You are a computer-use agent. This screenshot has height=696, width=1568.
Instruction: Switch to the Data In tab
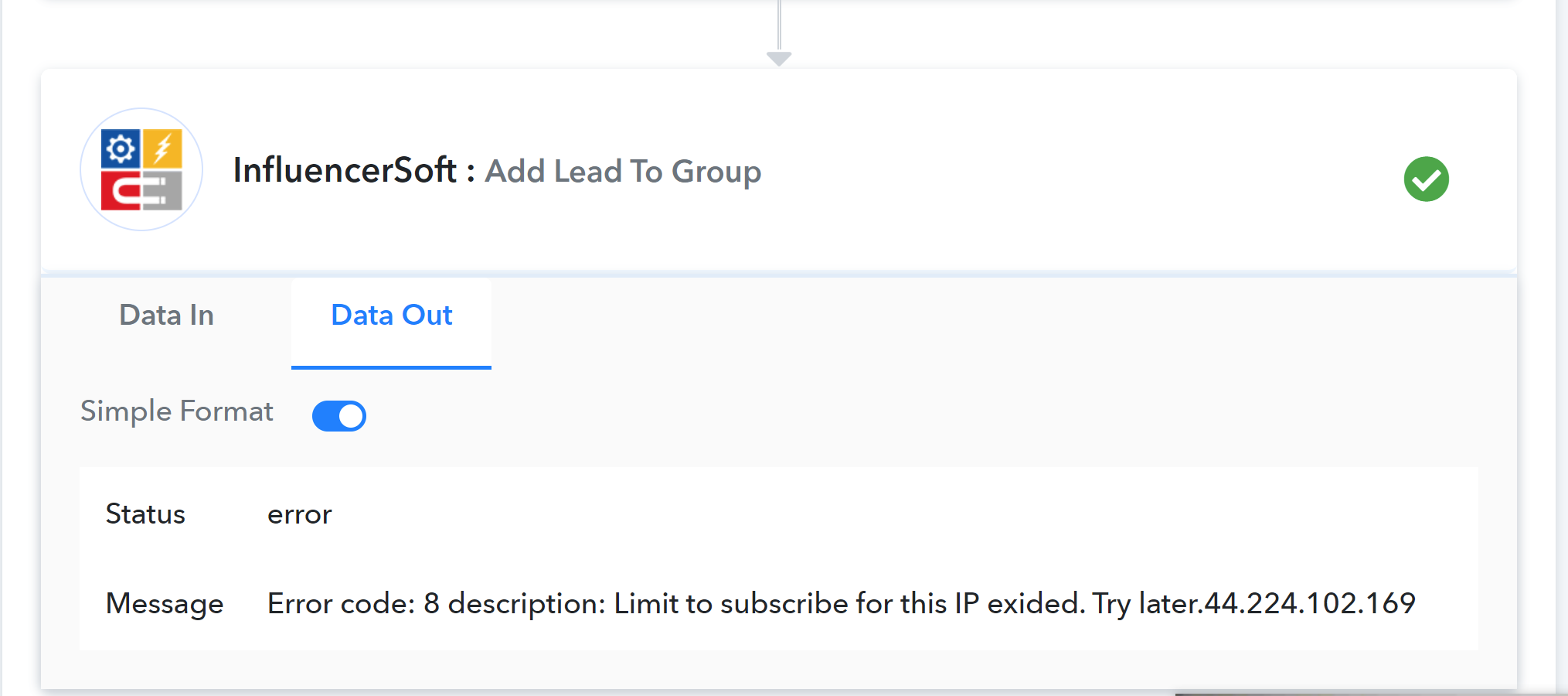click(x=166, y=316)
